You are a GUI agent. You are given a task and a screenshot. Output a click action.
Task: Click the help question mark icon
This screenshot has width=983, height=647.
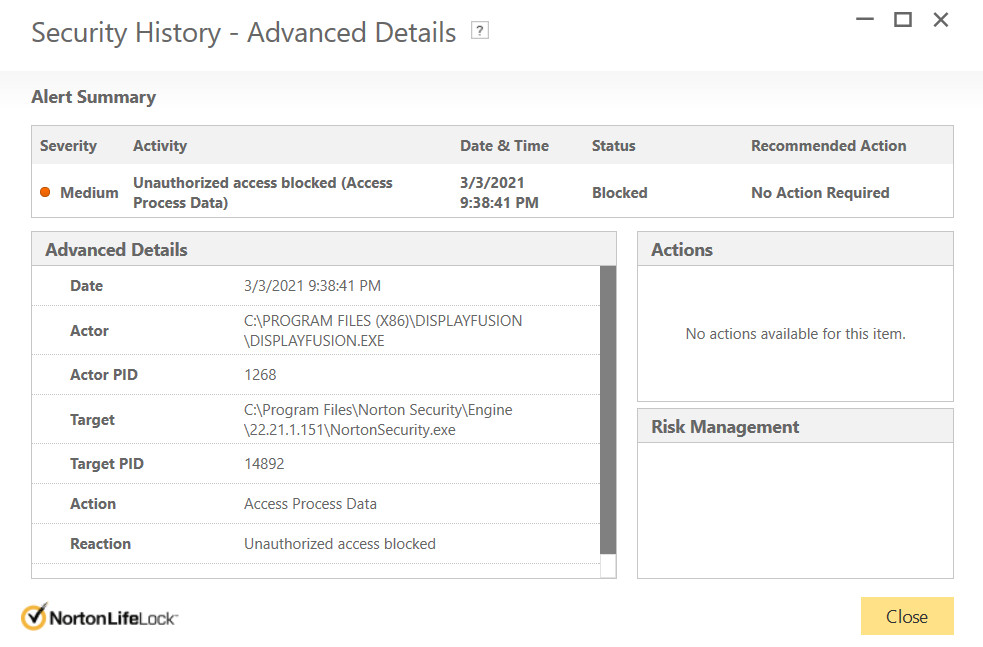click(x=481, y=32)
